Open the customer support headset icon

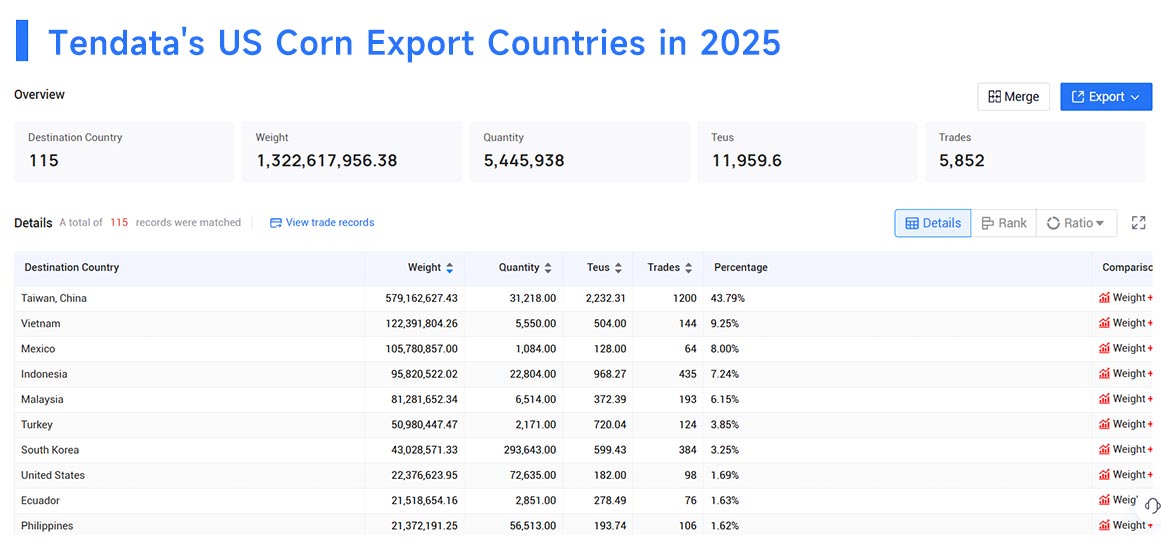pos(1151,506)
